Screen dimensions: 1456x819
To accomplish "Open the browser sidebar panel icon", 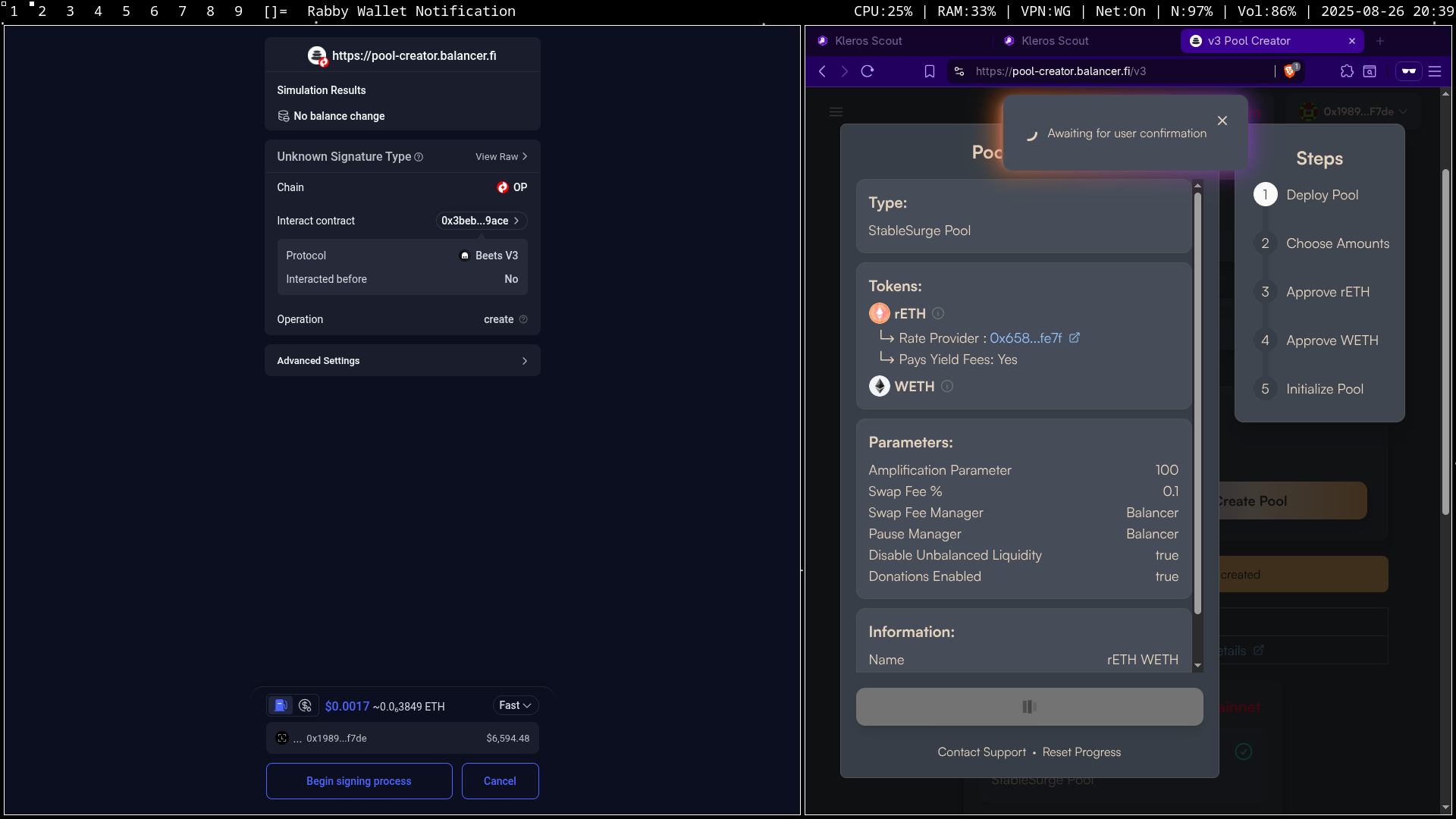I will pos(1370,71).
